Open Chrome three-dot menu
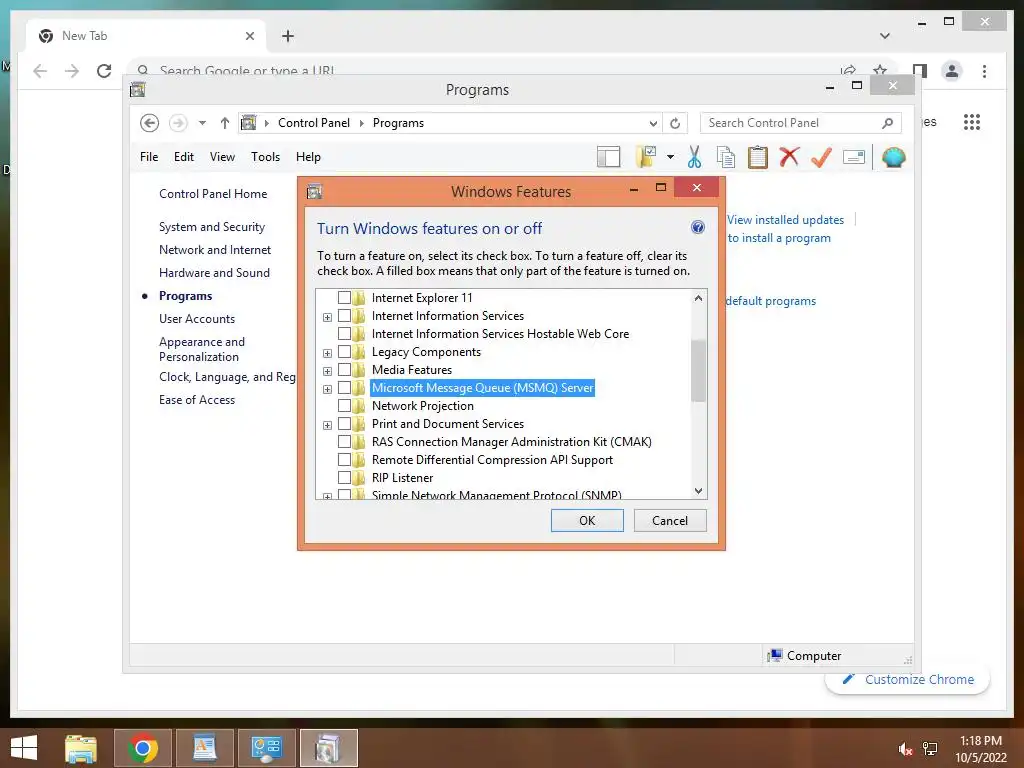The height and width of the screenshot is (768, 1024). (x=984, y=71)
